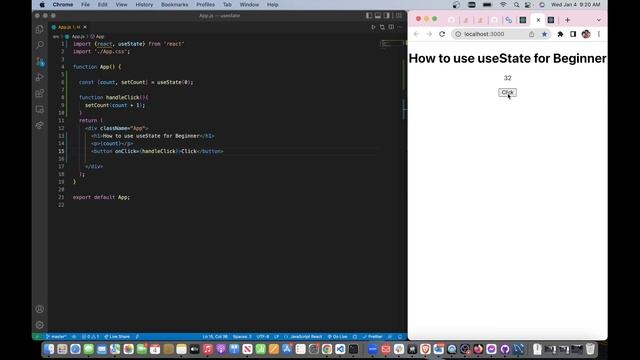This screenshot has height=360, width=640.
Task: Start Live Share from the status bar
Action: coord(117,336)
